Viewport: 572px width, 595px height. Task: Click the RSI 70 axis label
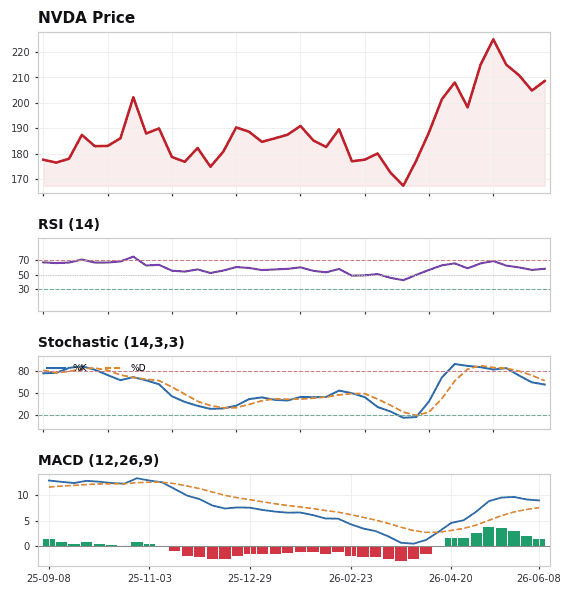pos(24,261)
